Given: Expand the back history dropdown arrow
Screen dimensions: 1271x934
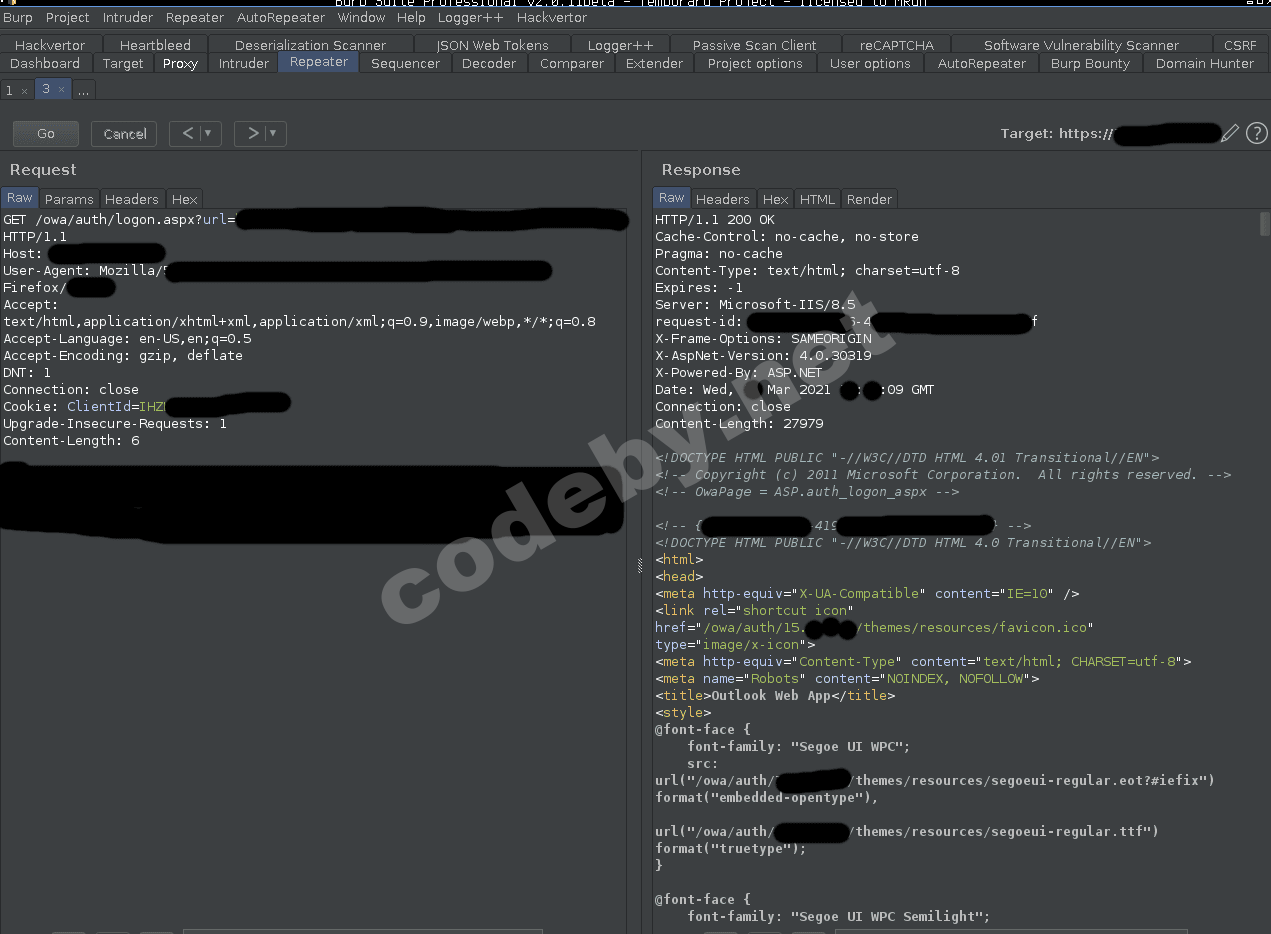Looking at the screenshot, I should click(x=208, y=133).
